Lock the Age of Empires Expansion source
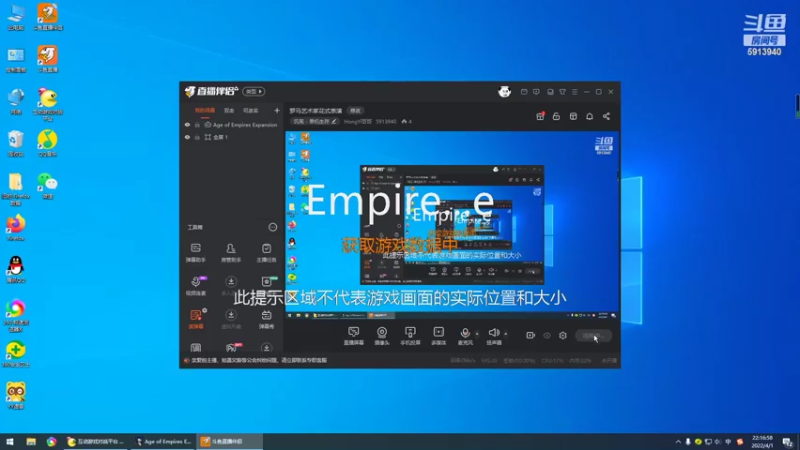Screen dimensions: 800x450 pos(197,125)
